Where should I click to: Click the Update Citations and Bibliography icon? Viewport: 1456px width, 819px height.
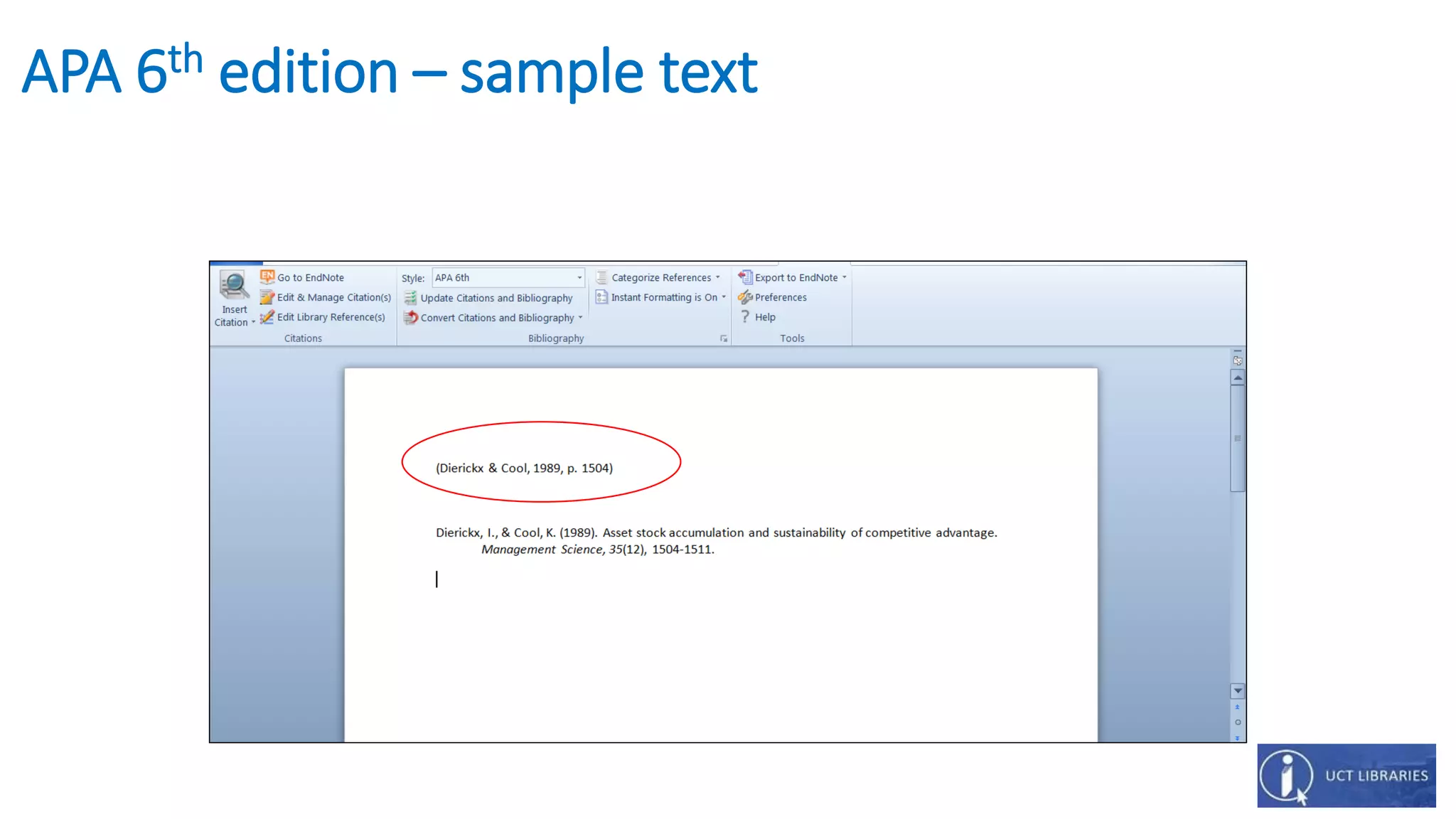411,298
